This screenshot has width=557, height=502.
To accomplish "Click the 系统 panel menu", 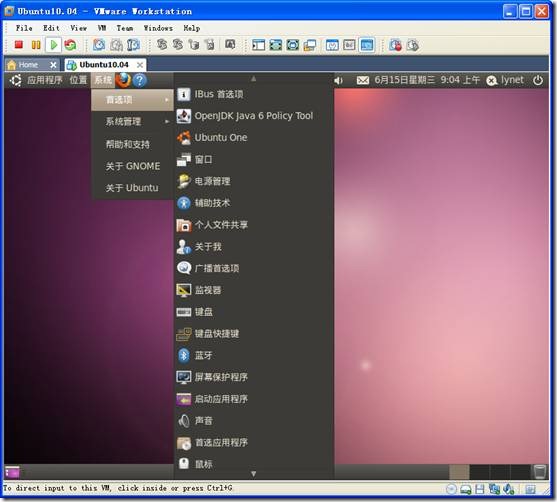I will tap(103, 80).
